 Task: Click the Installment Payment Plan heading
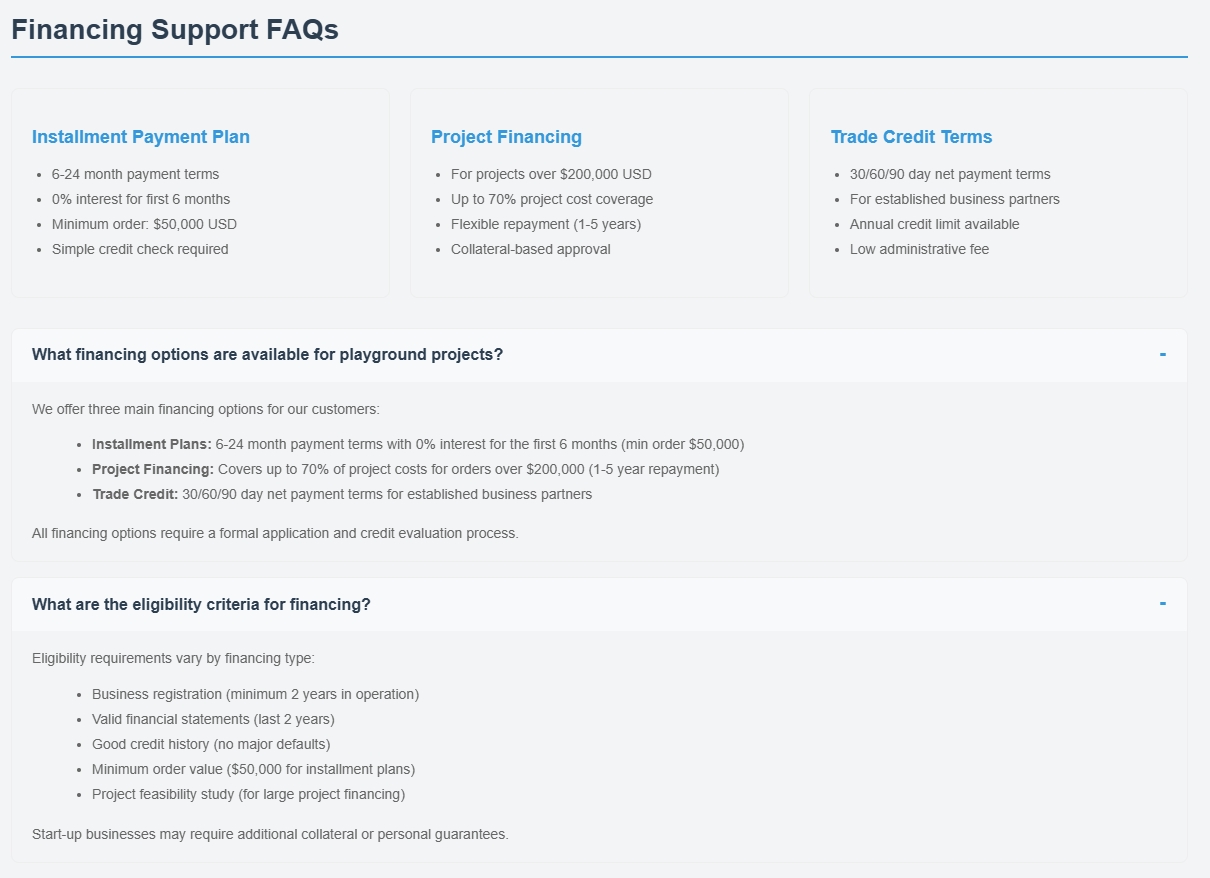(x=141, y=137)
